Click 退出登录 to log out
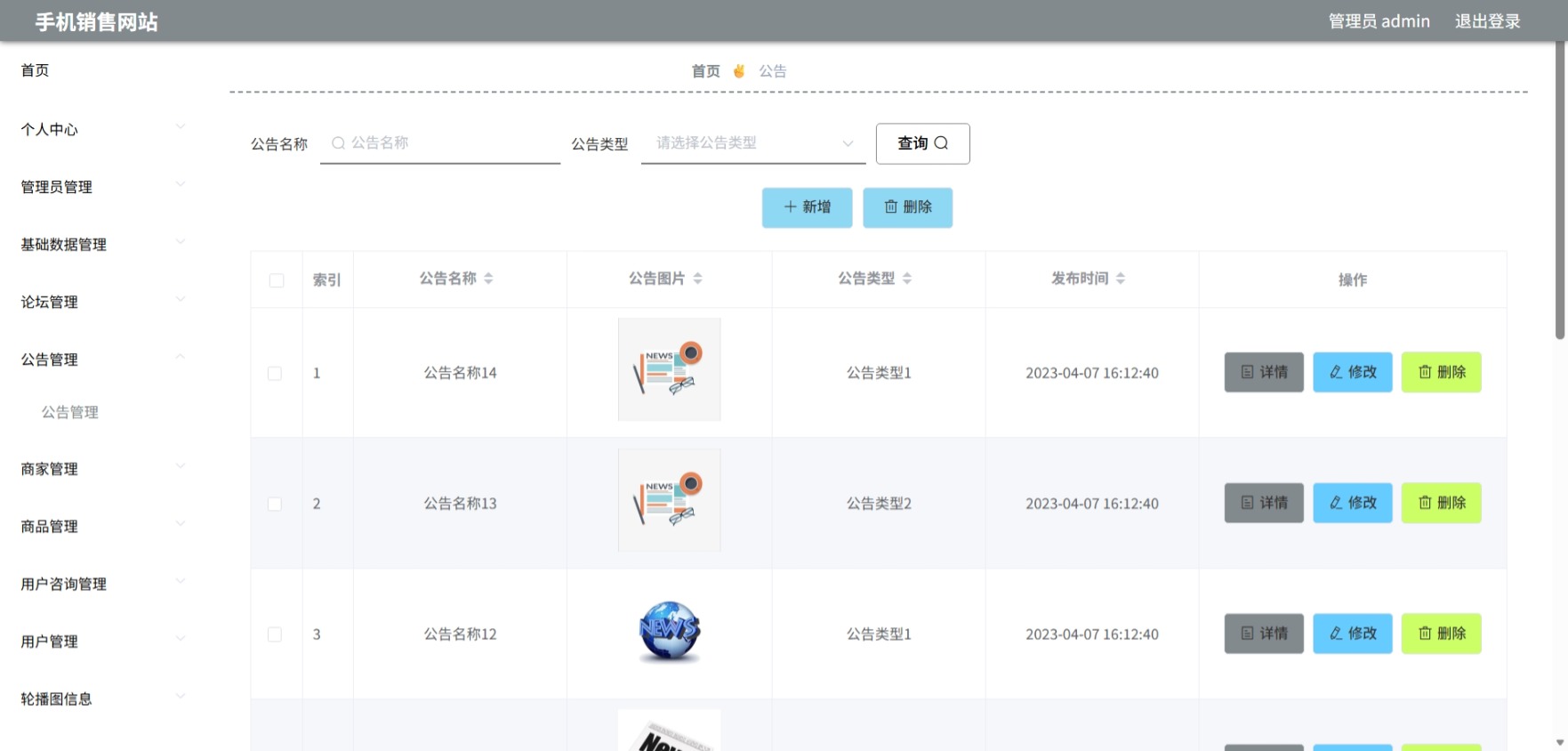This screenshot has height=751, width=1568. (x=1488, y=21)
